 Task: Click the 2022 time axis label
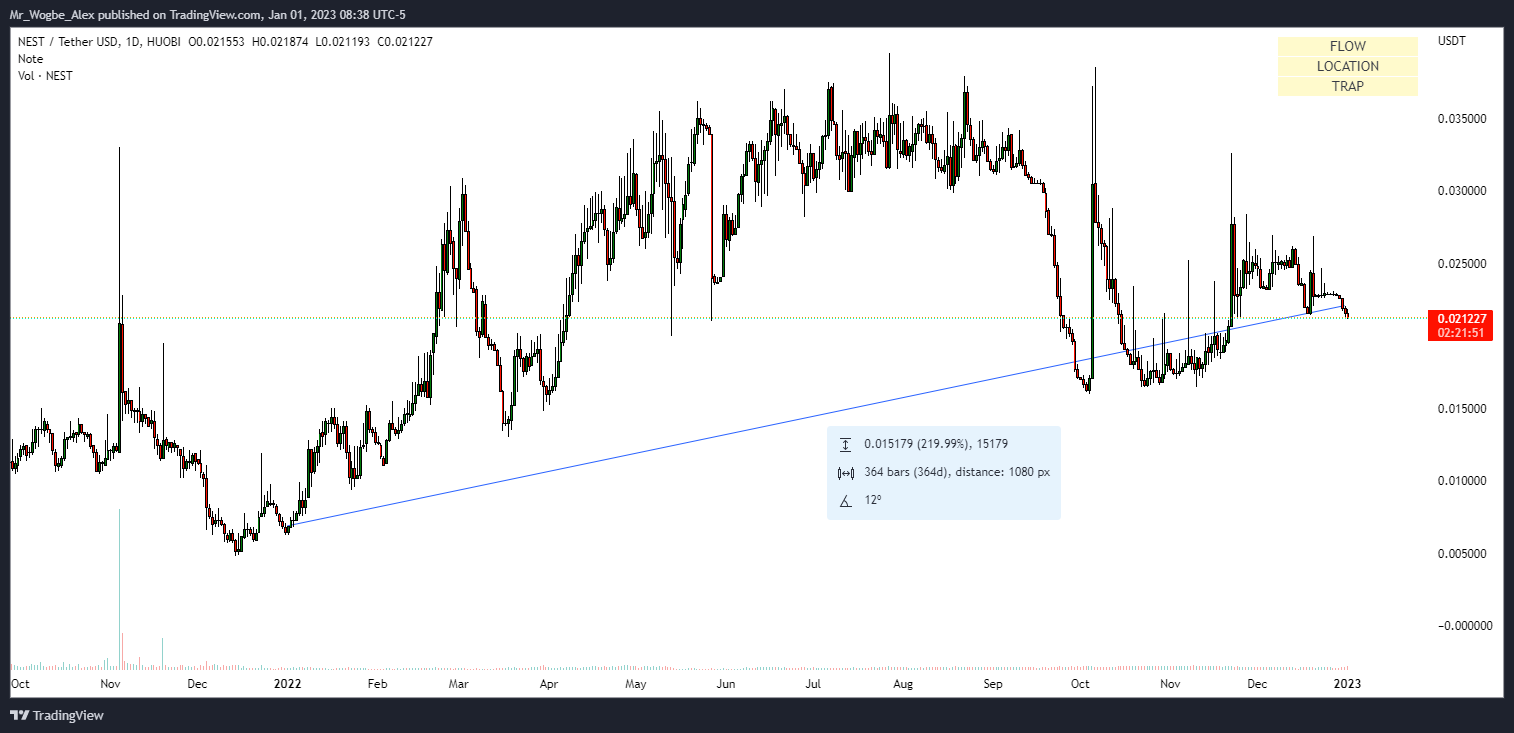[x=287, y=685]
